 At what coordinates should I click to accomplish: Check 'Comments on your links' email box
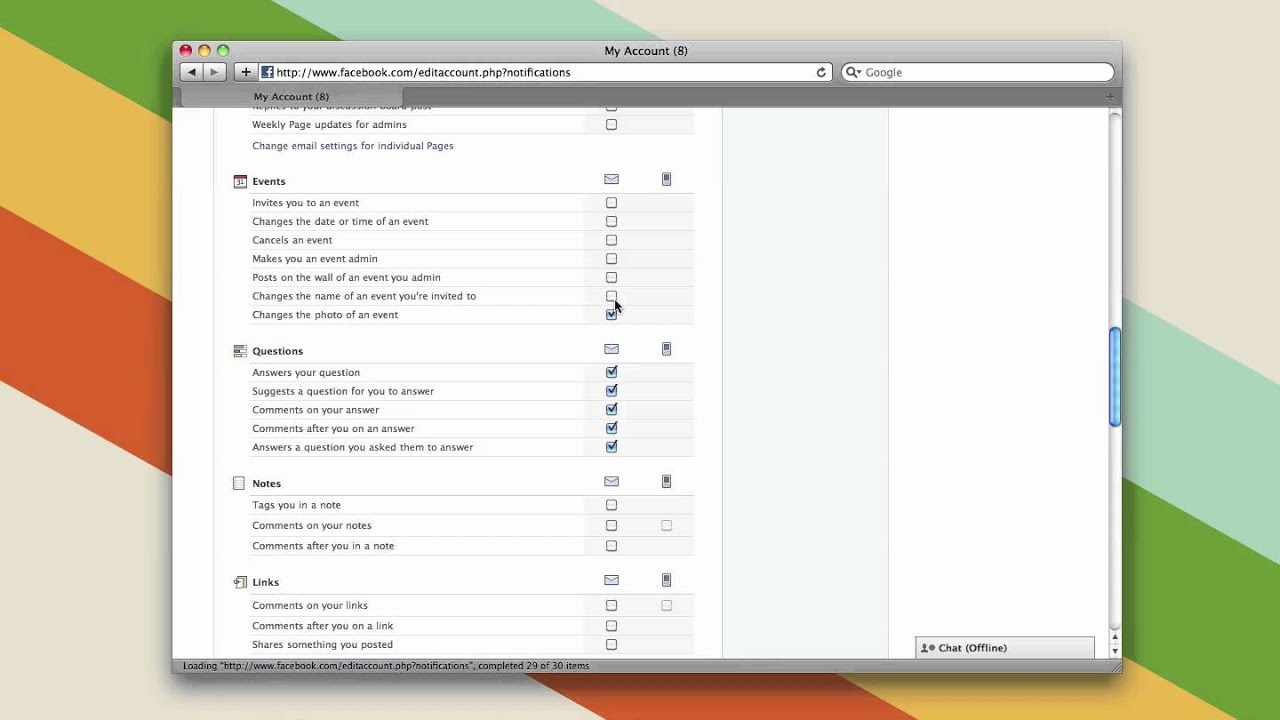click(611, 606)
